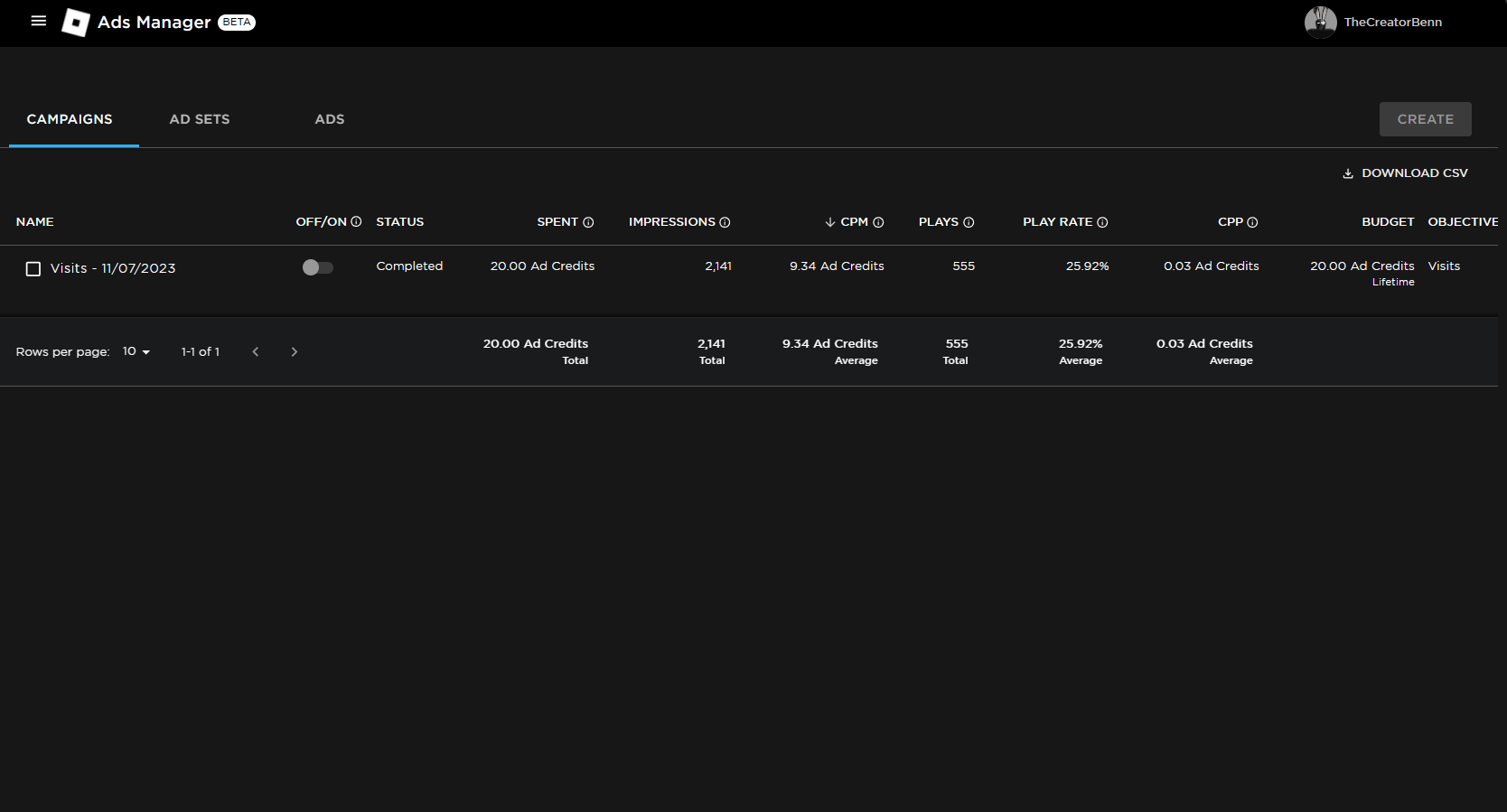Image resolution: width=1507 pixels, height=812 pixels.
Task: Click the info icon next to CPP
Action: click(x=1252, y=222)
